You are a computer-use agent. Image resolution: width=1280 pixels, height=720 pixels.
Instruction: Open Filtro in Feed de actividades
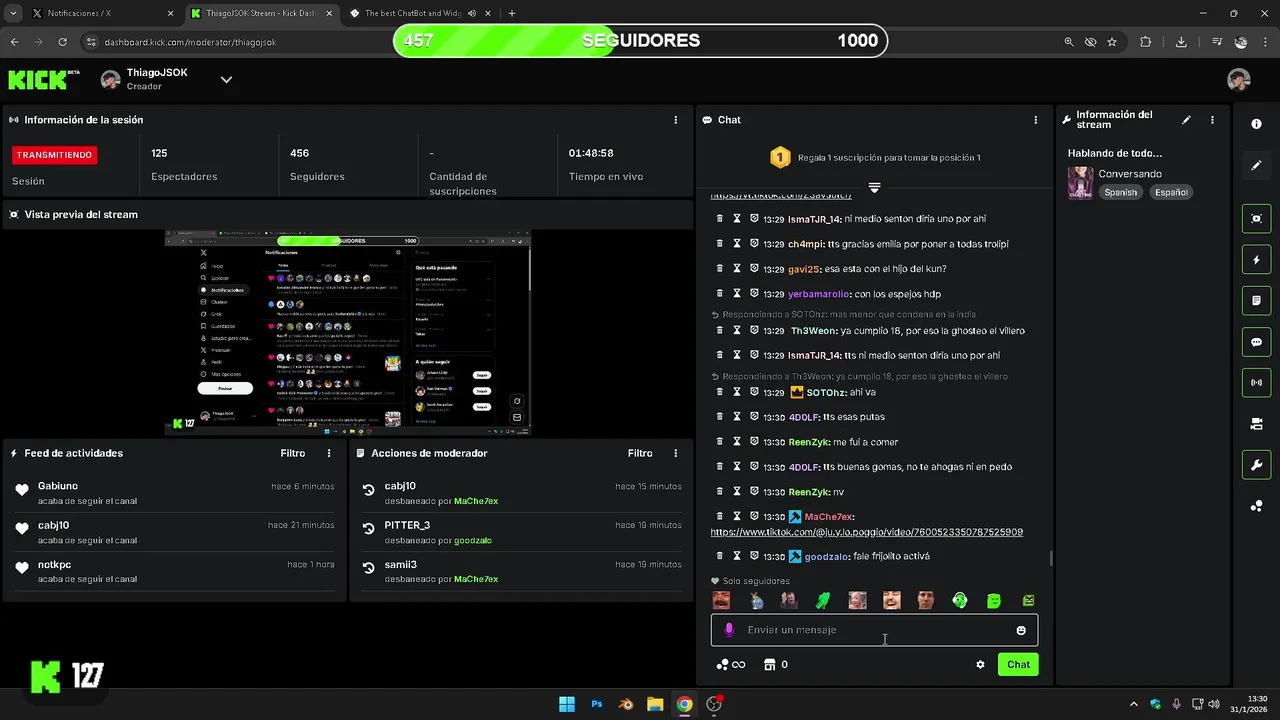(x=293, y=453)
